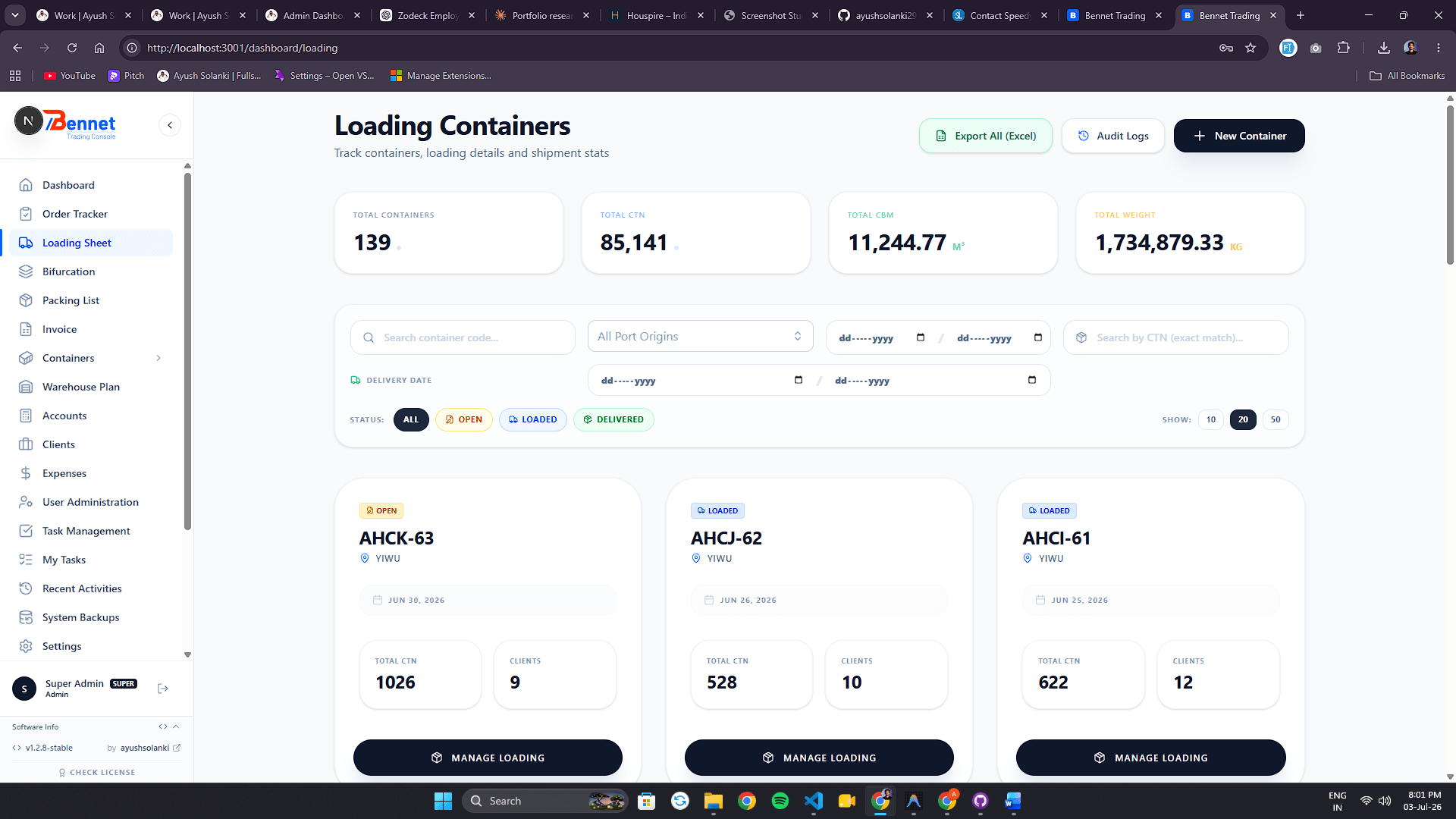Click the Invoice document icon
1456x819 pixels.
(26, 329)
